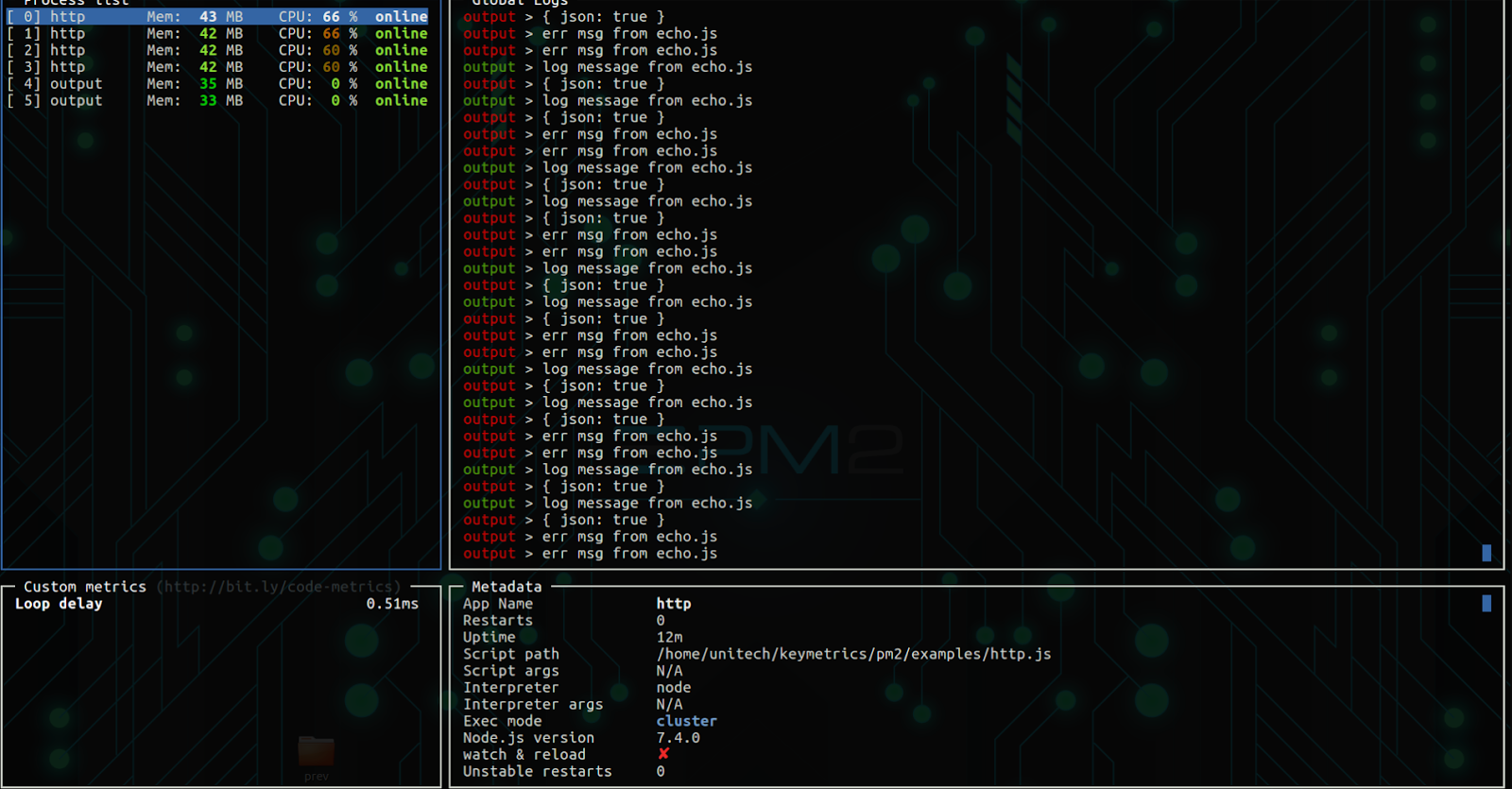Click the Custom metrics panel title
Viewport: 1512px width, 789px height.
[x=85, y=587]
